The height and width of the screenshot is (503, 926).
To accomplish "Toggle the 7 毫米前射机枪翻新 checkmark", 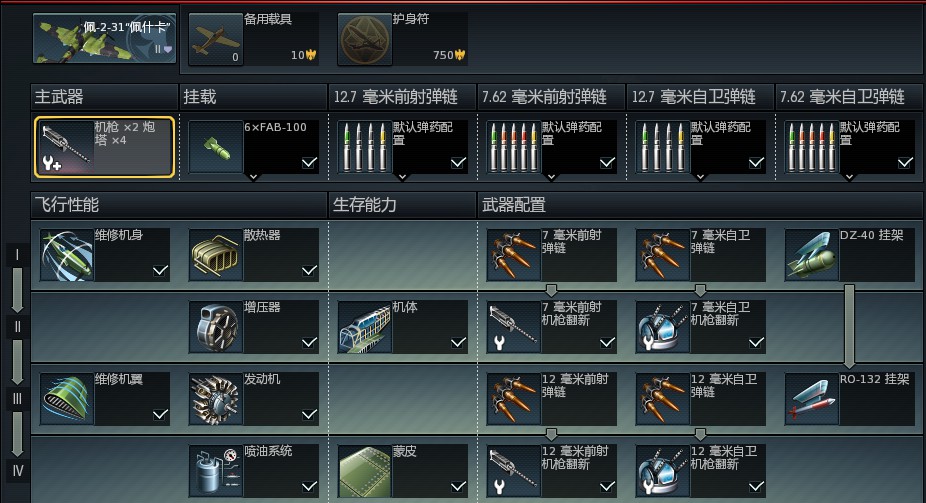I will click(x=607, y=342).
